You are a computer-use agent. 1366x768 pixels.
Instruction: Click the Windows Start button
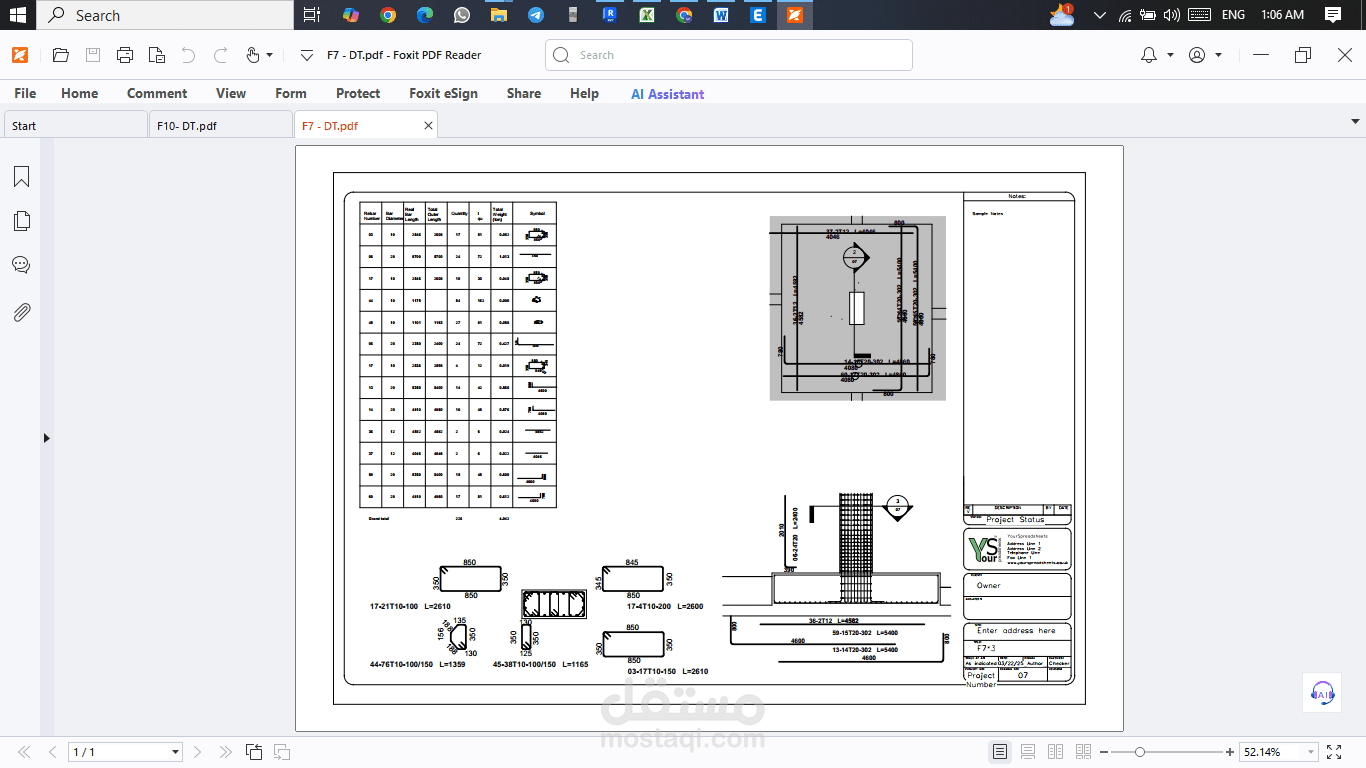click(17, 15)
